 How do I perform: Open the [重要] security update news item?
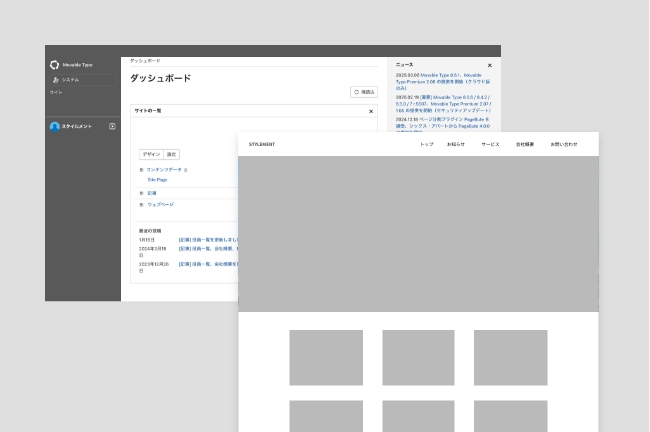pos(443,104)
